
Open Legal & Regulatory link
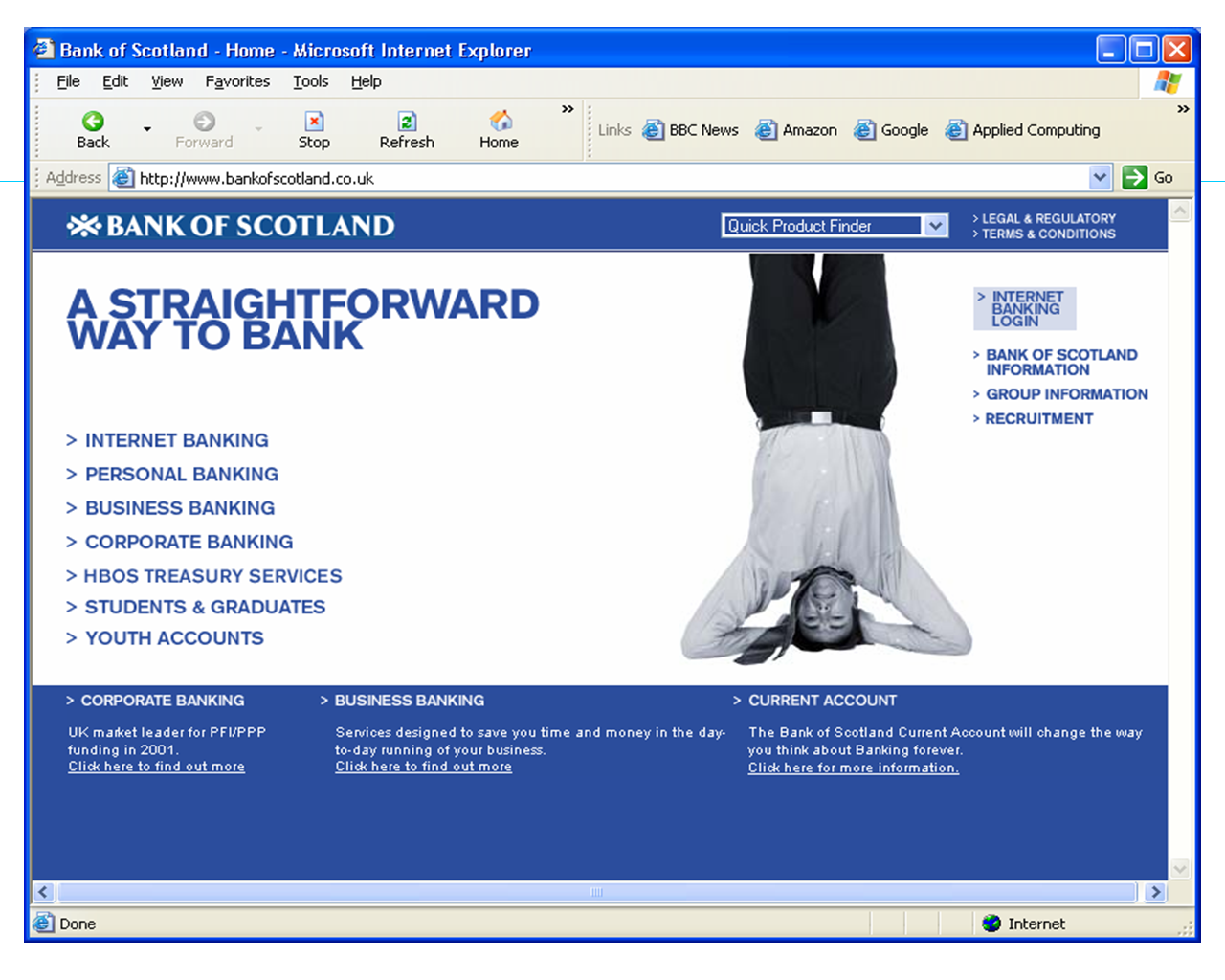(1044, 218)
